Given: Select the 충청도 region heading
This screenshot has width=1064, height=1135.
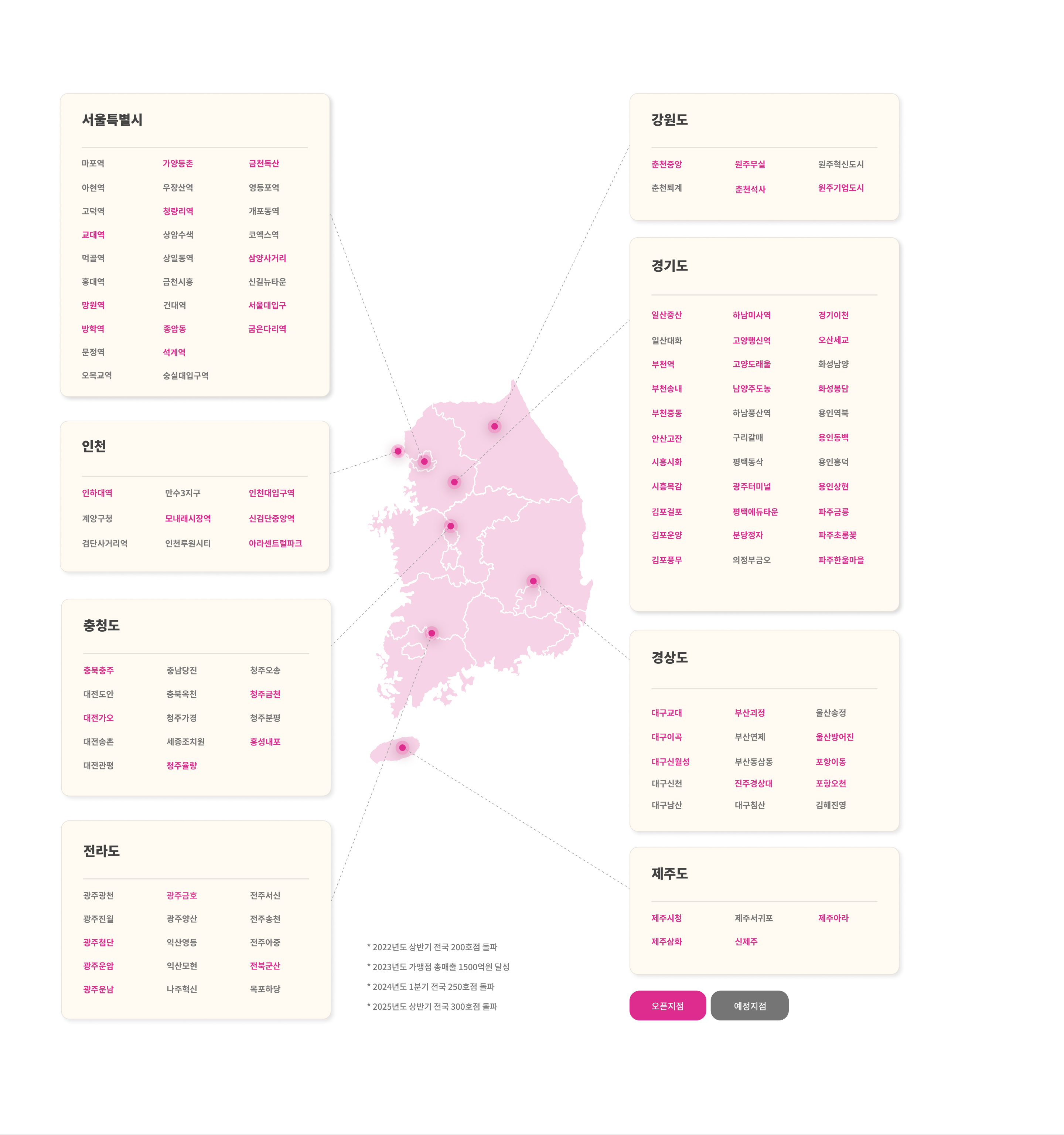Looking at the screenshot, I should click(102, 625).
